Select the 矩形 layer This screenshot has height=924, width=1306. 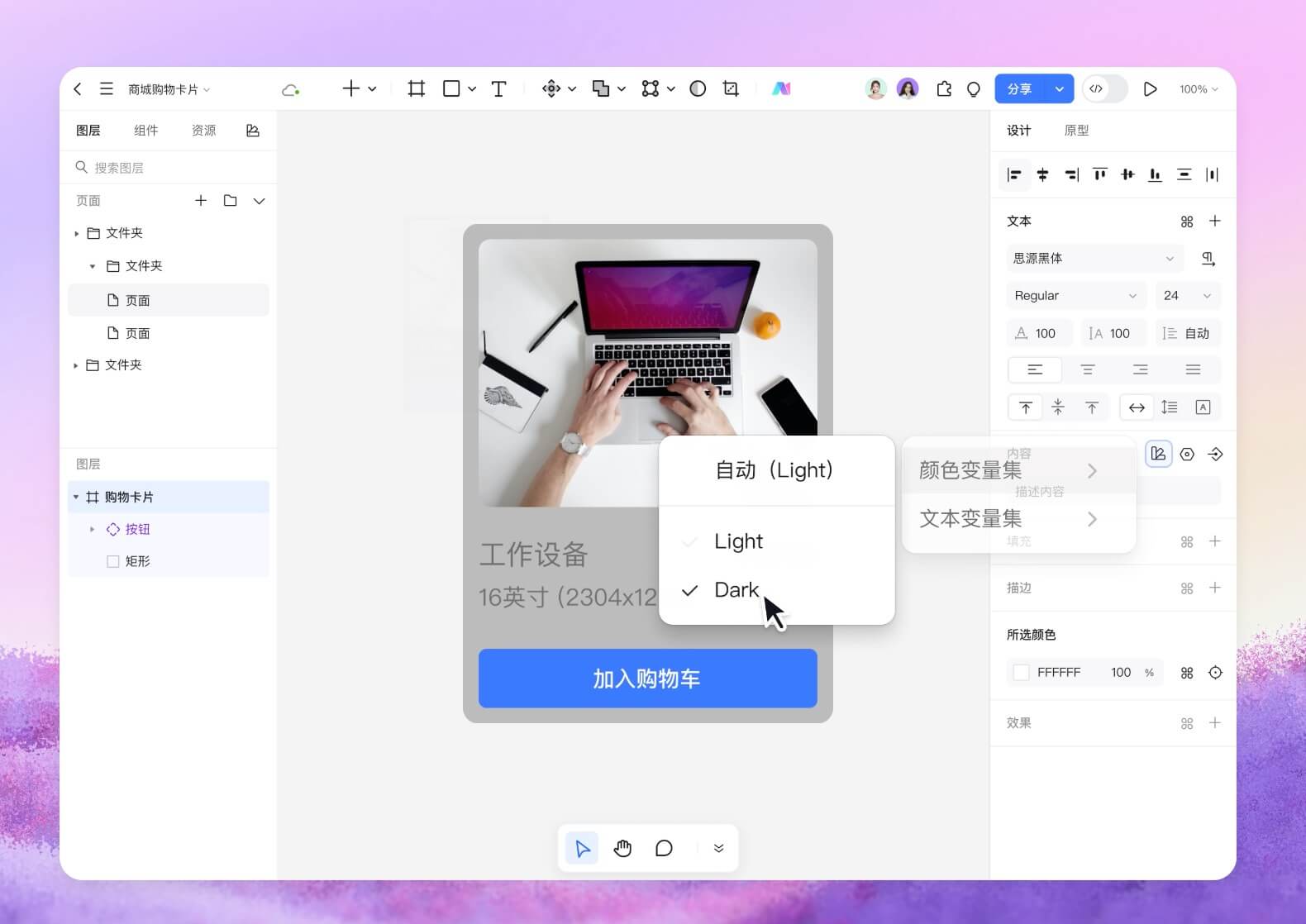pyautogui.click(x=169, y=561)
